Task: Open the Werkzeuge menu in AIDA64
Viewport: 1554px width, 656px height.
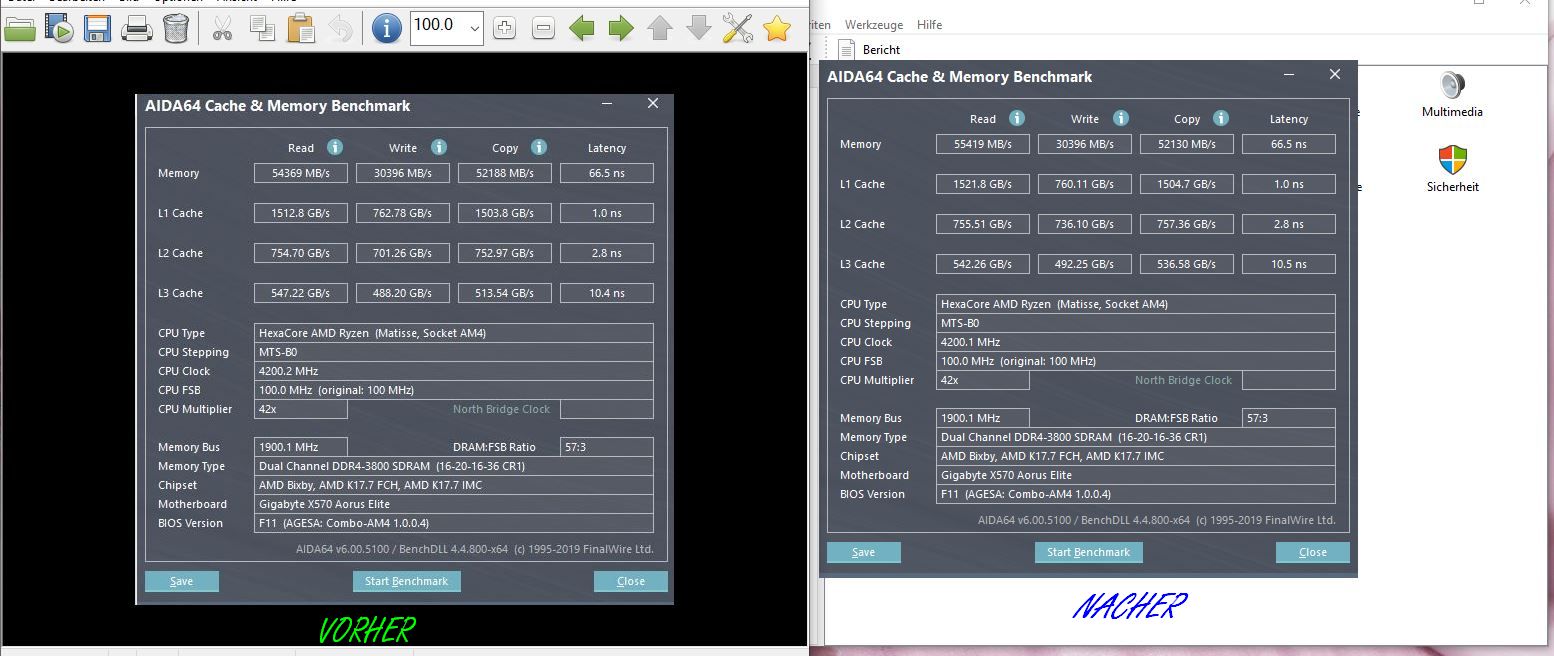Action: [x=872, y=24]
